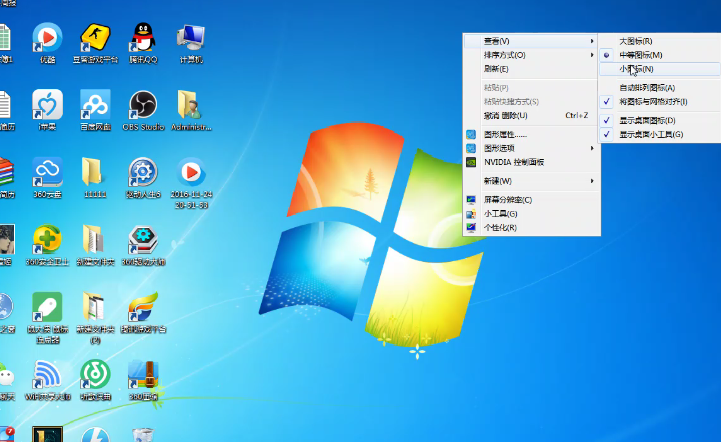Screen dimensions: 721x442
Task: Choose 小图标(N) small icons option
Action: 660,69
